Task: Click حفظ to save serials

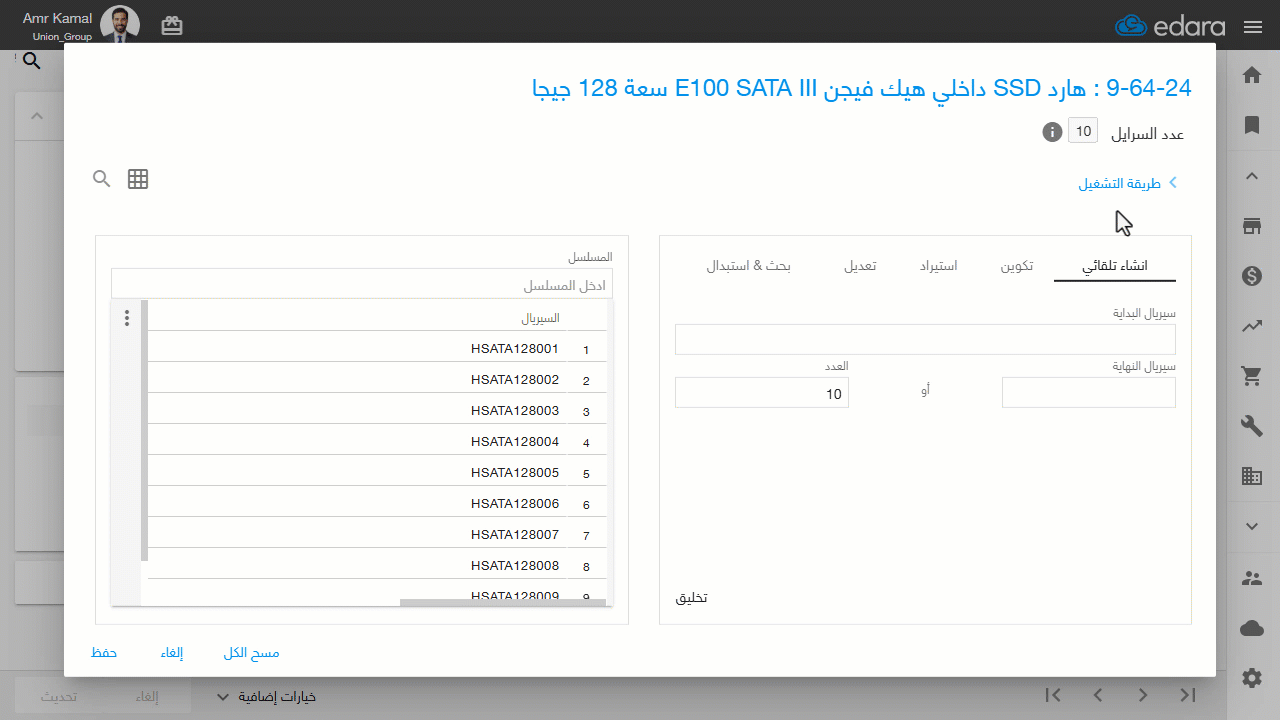Action: point(104,653)
